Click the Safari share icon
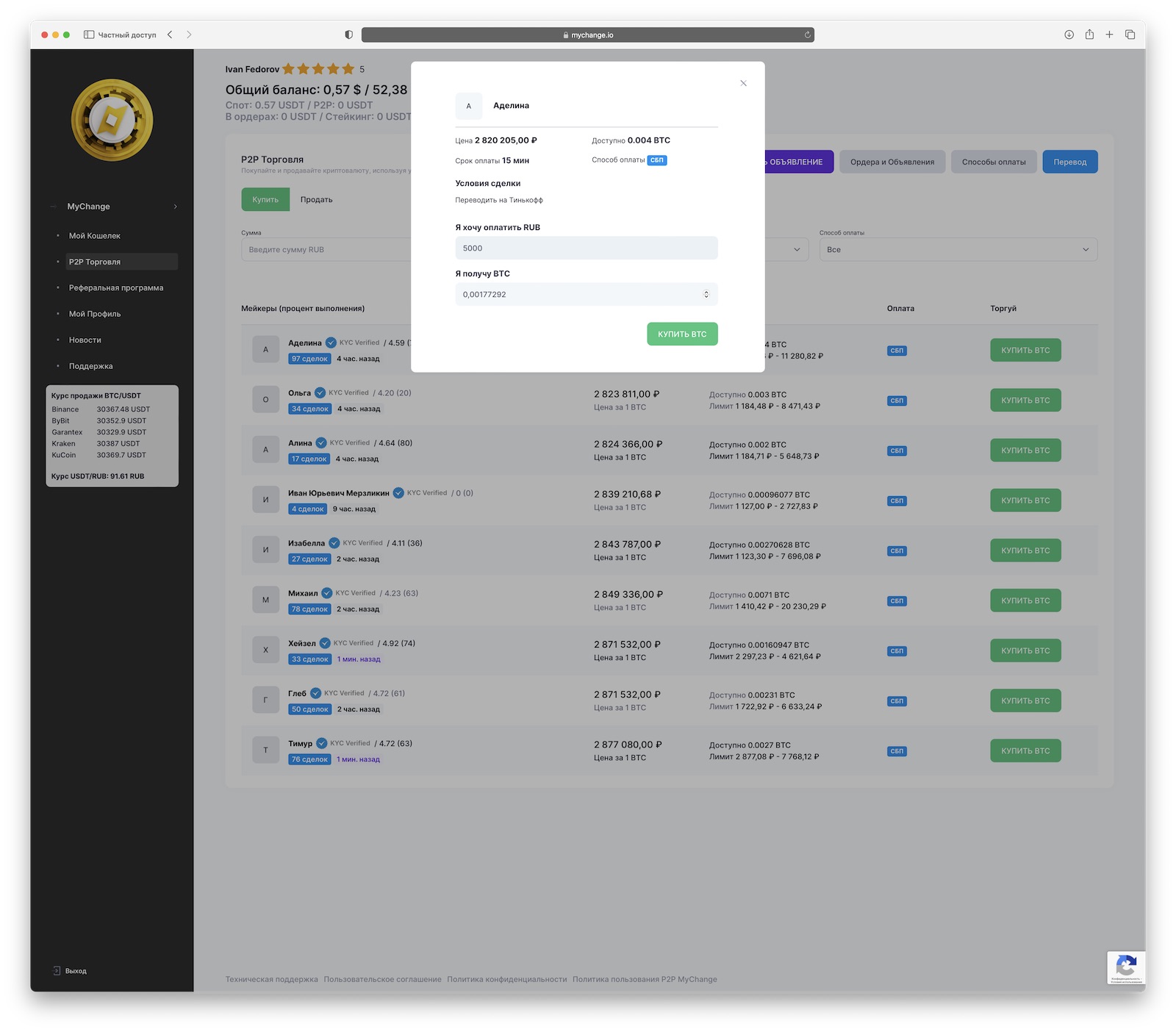The height and width of the screenshot is (1032, 1176). coord(1089,35)
